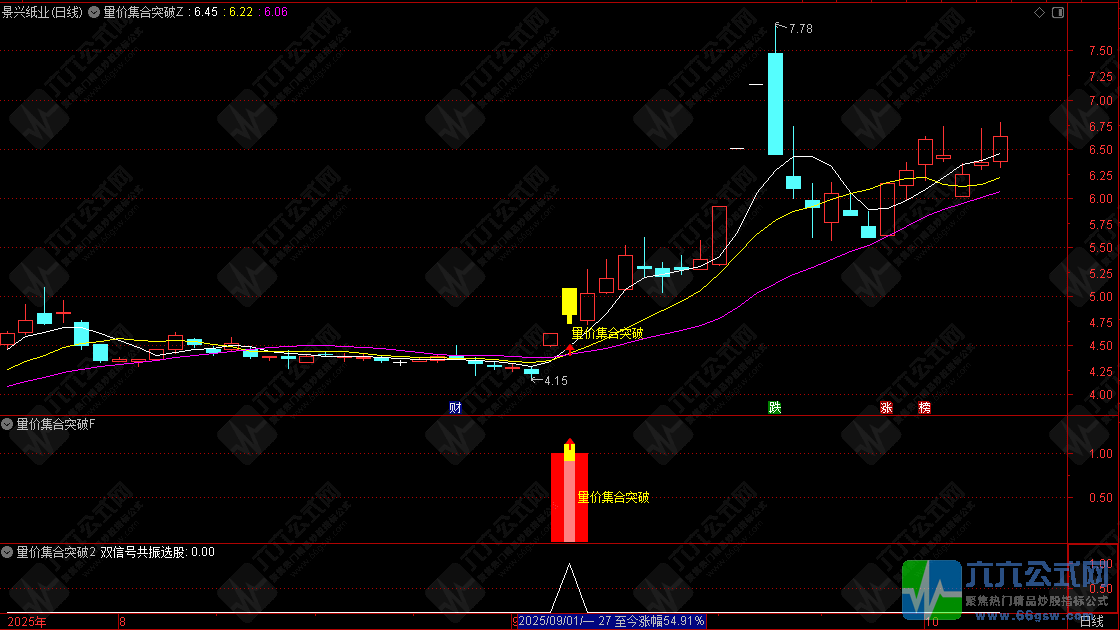
Task: Click the 7.78 high price label
Action: pos(801,29)
